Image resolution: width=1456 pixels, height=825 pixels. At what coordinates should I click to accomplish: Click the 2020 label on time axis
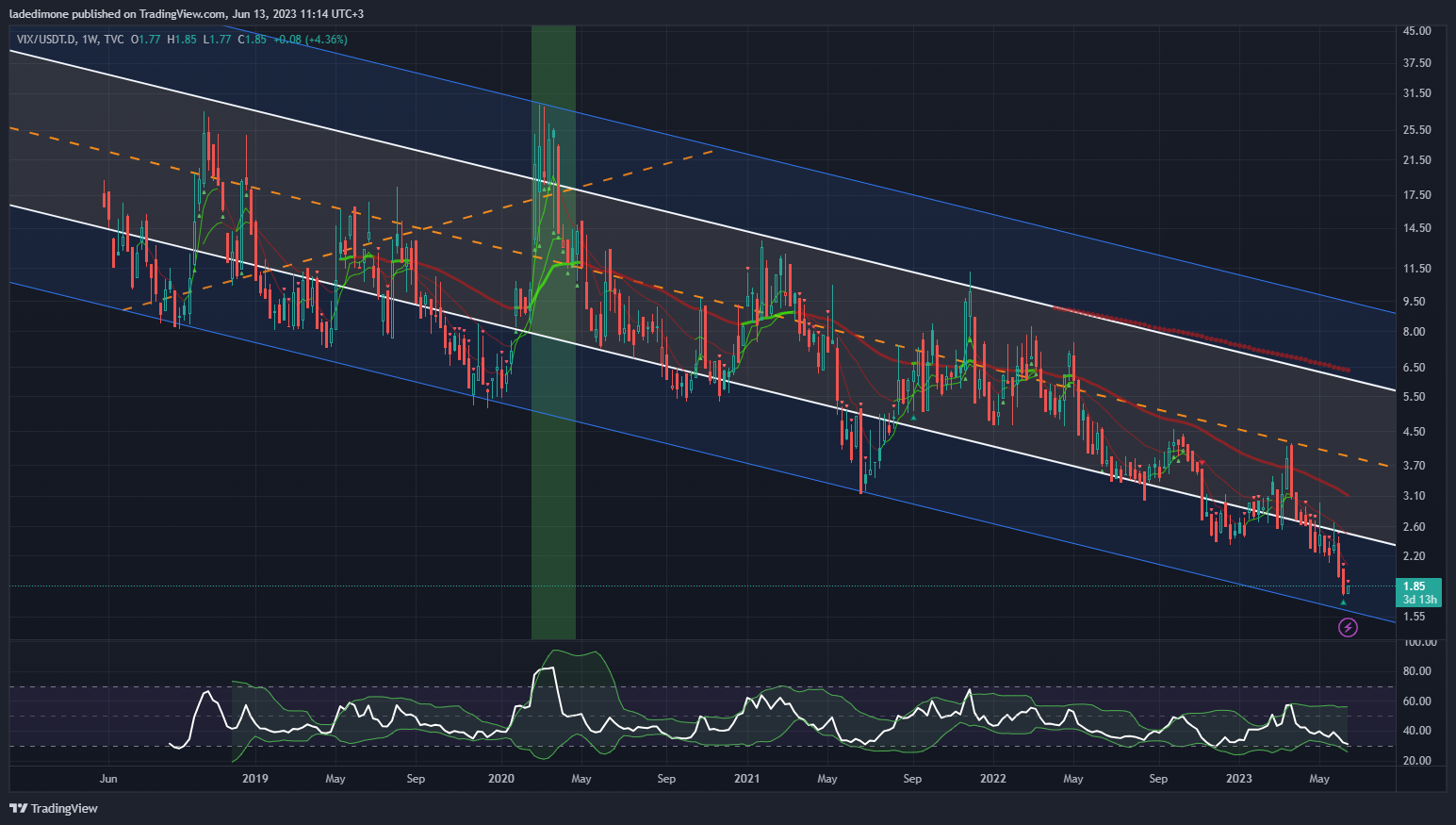pos(501,779)
